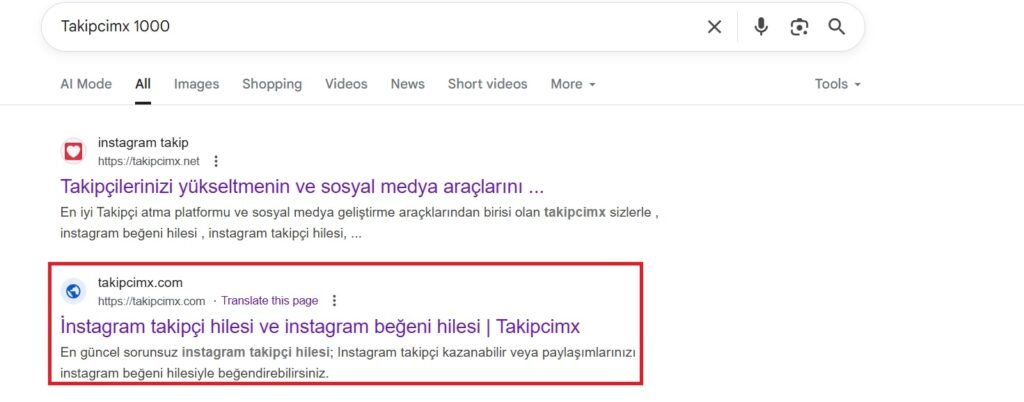The width and height of the screenshot is (1024, 402).
Task: Click the instagram takip site name
Action: 143,143
